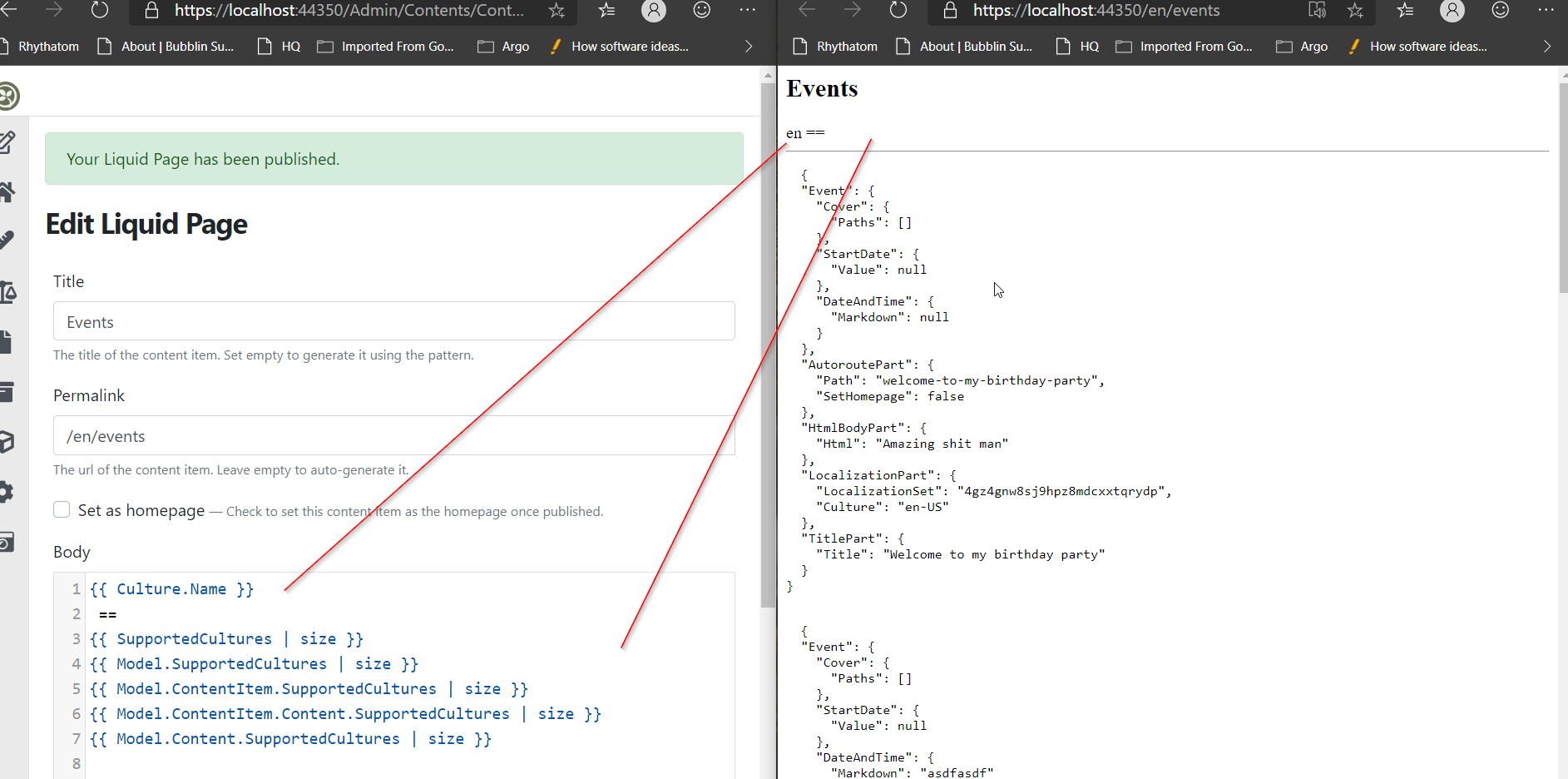Send feedback via the smiley icon
The height and width of the screenshot is (779, 1568).
(x=701, y=11)
